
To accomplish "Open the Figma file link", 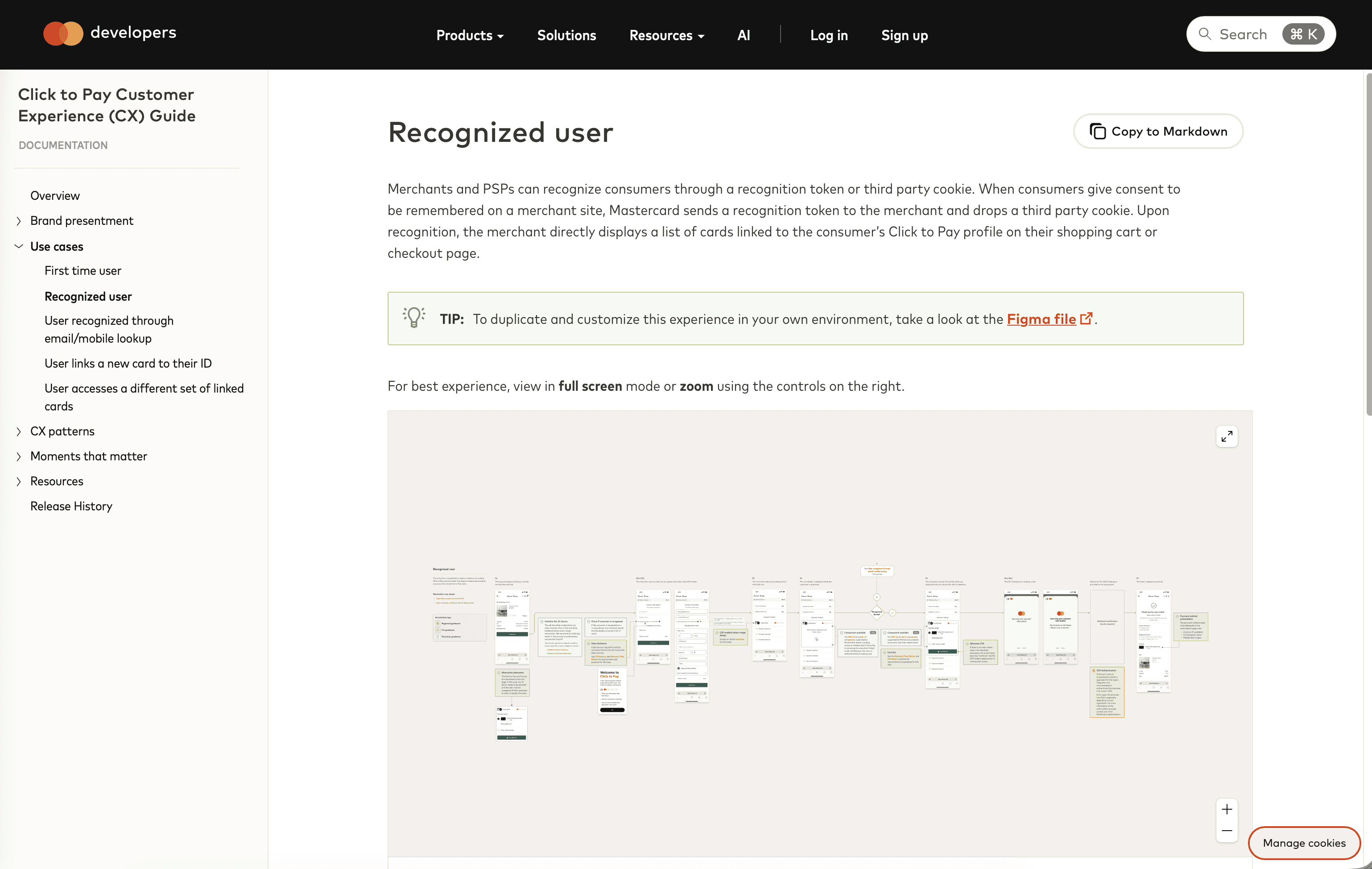I will (1041, 319).
